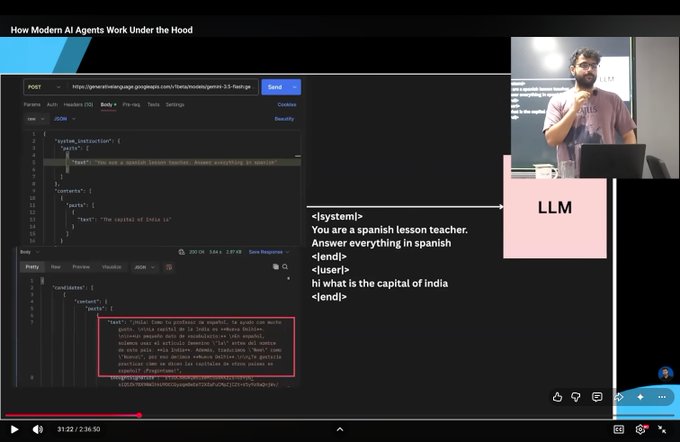Screen dimensions: 680x442
Task: Search the response with magnifier icon
Action: point(285,267)
